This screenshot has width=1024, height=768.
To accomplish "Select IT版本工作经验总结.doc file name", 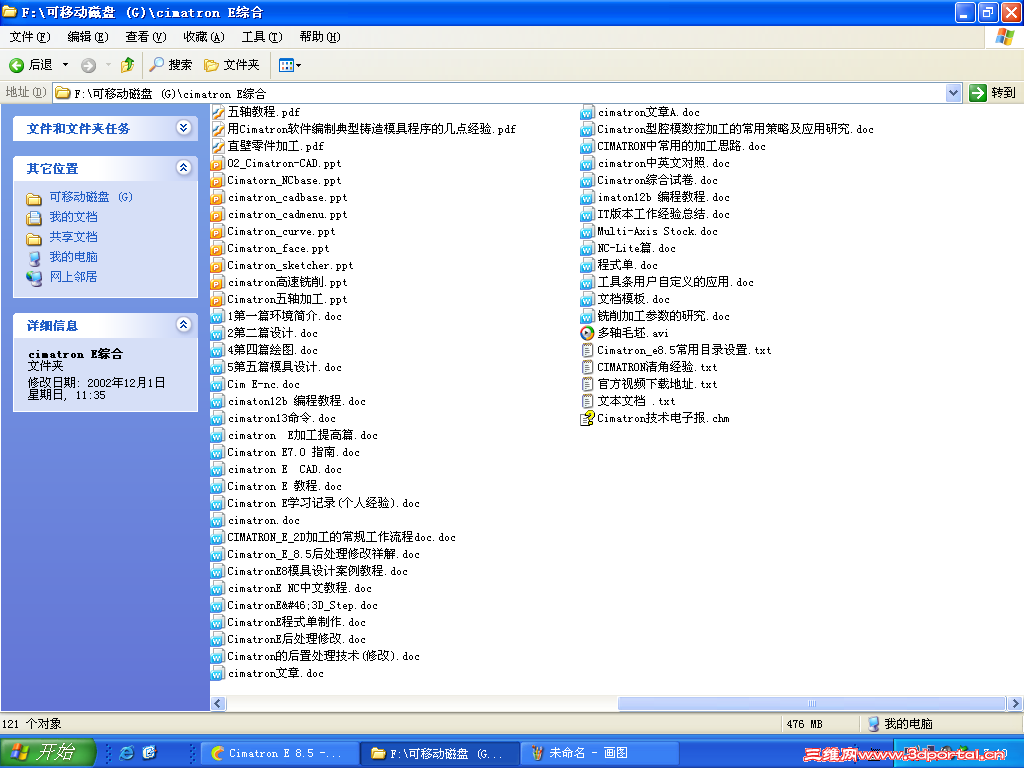I will pyautogui.click(x=664, y=214).
